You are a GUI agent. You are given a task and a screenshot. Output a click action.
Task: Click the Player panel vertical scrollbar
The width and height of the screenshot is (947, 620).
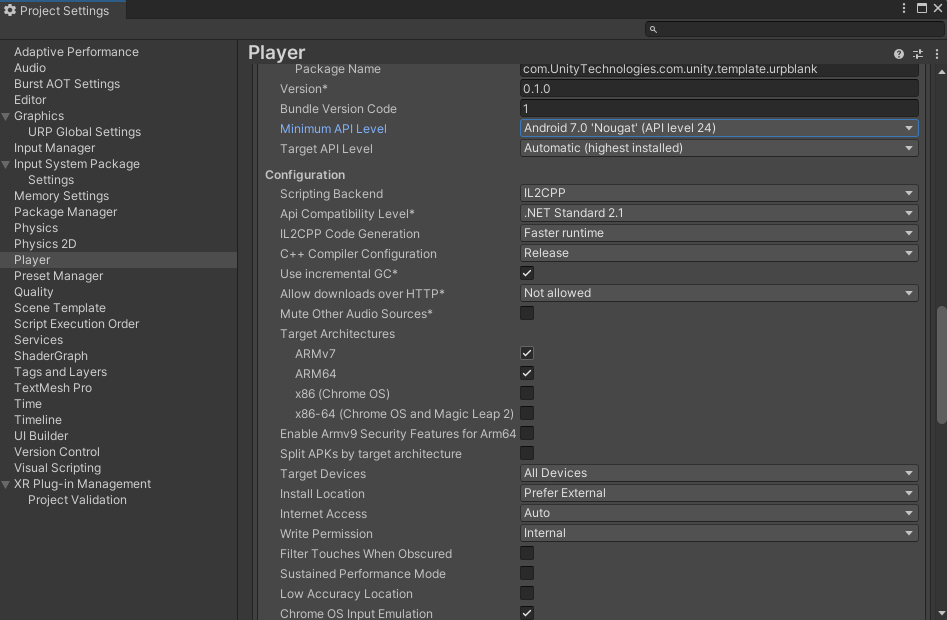click(x=941, y=365)
